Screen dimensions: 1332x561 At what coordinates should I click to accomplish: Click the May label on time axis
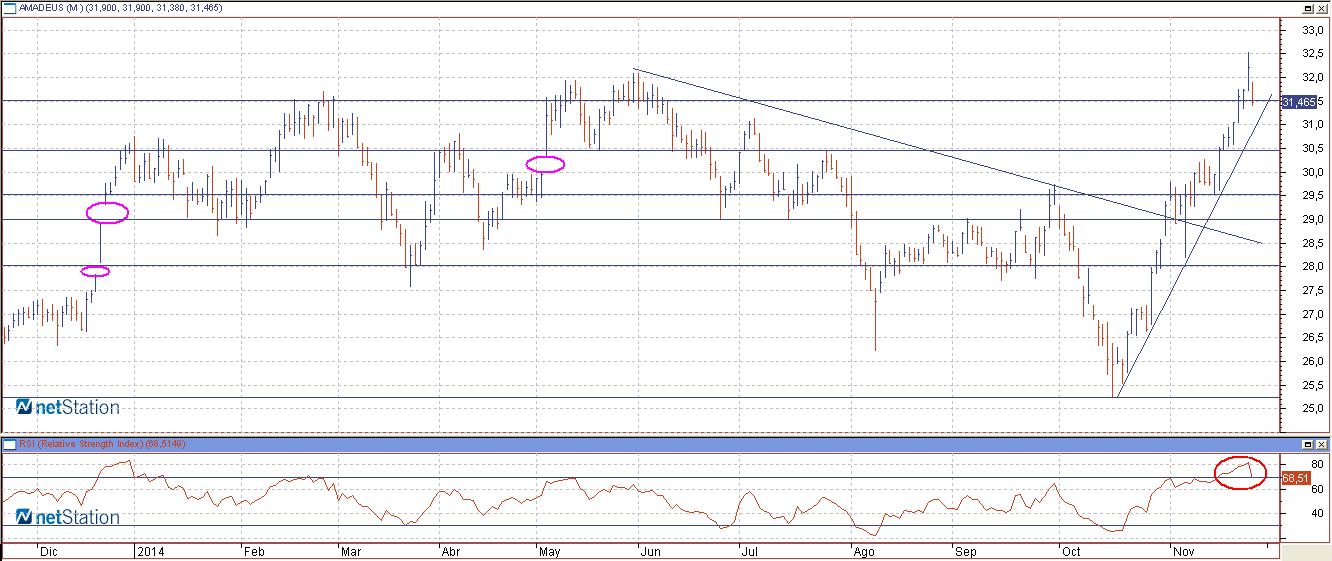(x=551, y=551)
